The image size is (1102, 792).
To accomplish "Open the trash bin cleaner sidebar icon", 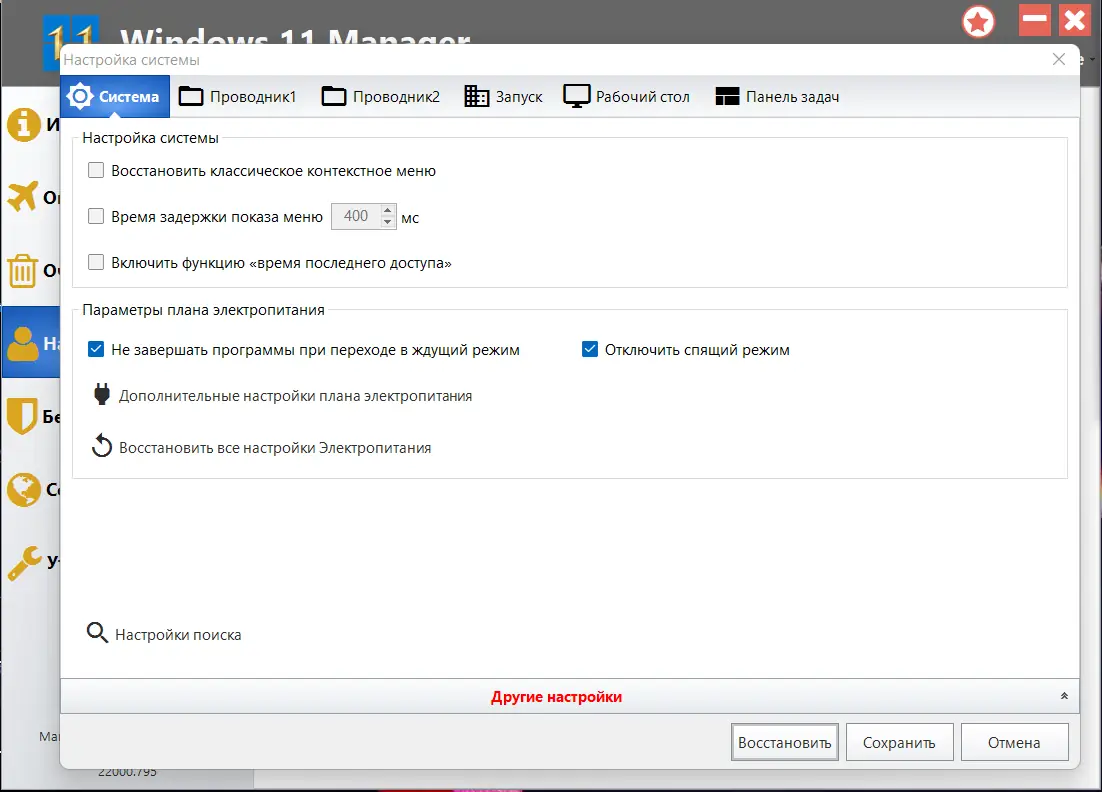I will coord(22,271).
